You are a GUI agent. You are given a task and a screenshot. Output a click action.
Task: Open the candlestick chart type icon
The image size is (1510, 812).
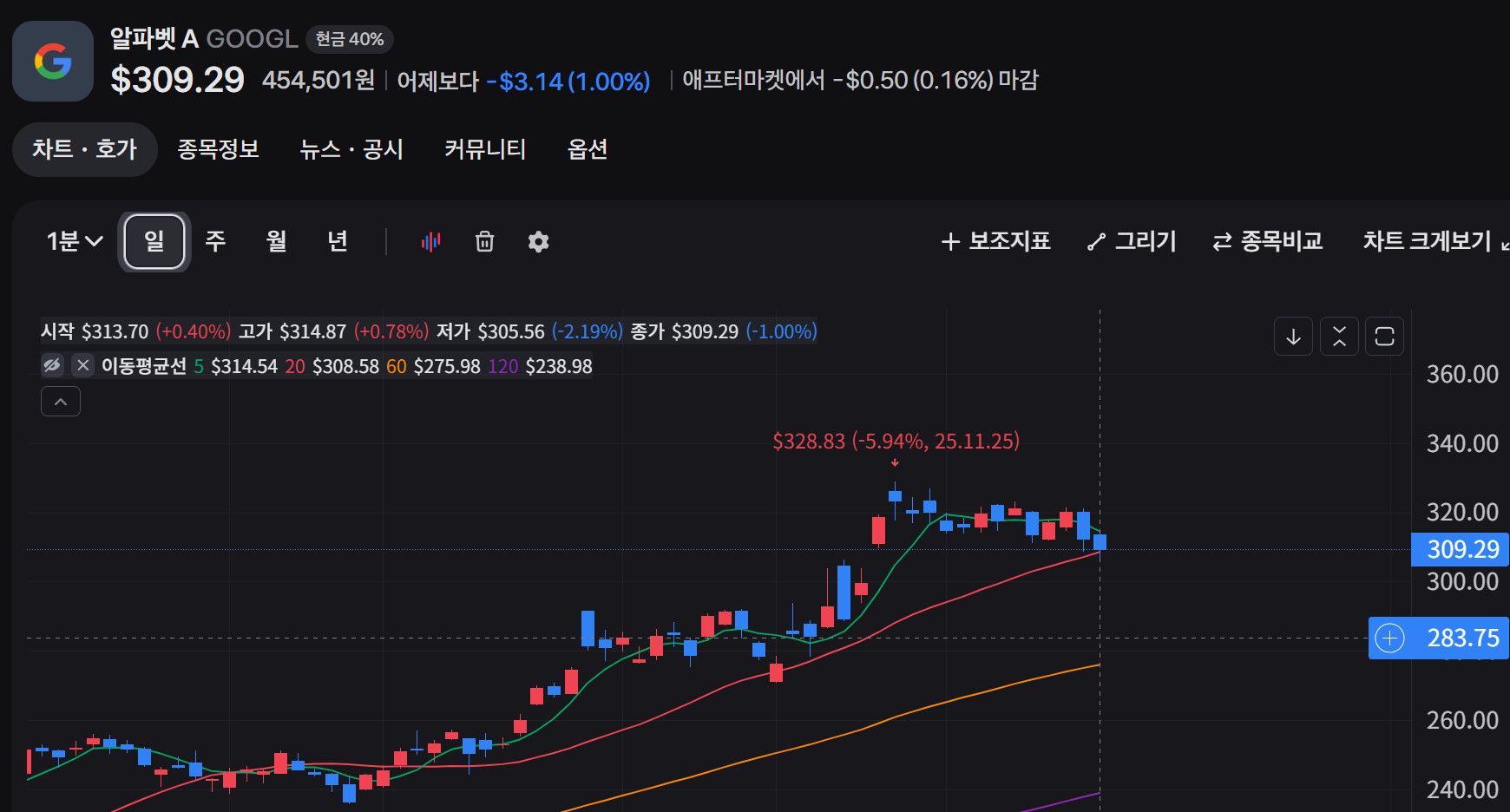coord(431,241)
